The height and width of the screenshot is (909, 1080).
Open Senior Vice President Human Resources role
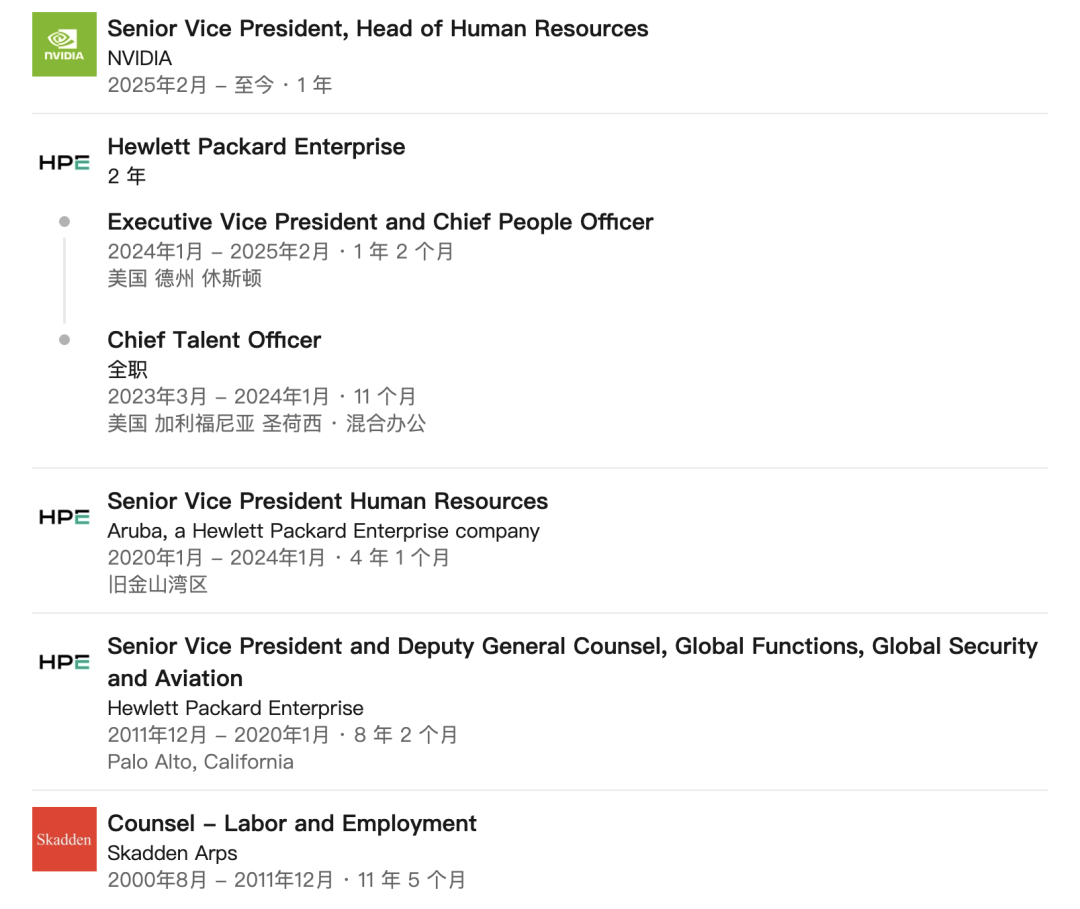327,501
